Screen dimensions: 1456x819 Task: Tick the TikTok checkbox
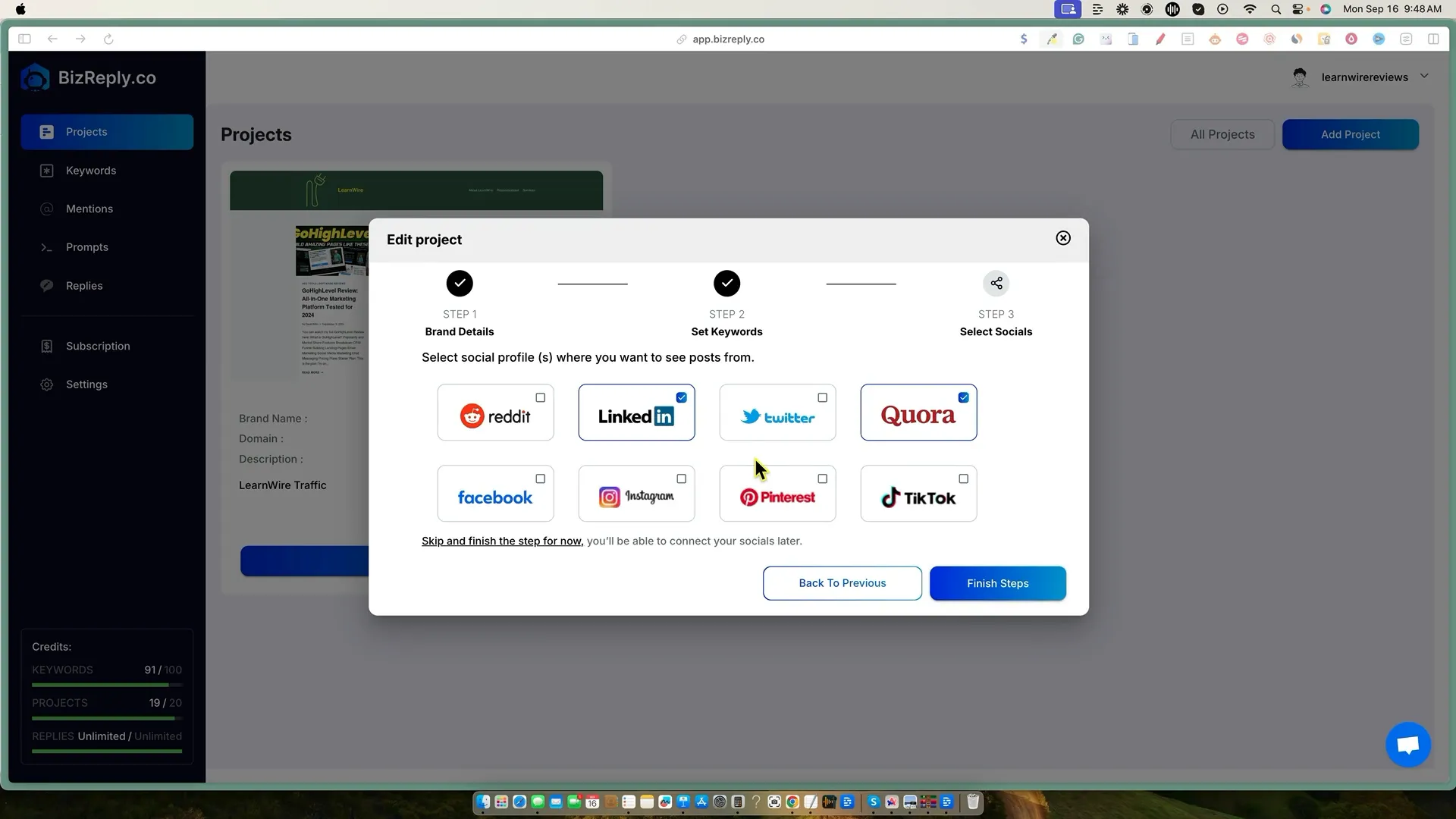point(963,479)
